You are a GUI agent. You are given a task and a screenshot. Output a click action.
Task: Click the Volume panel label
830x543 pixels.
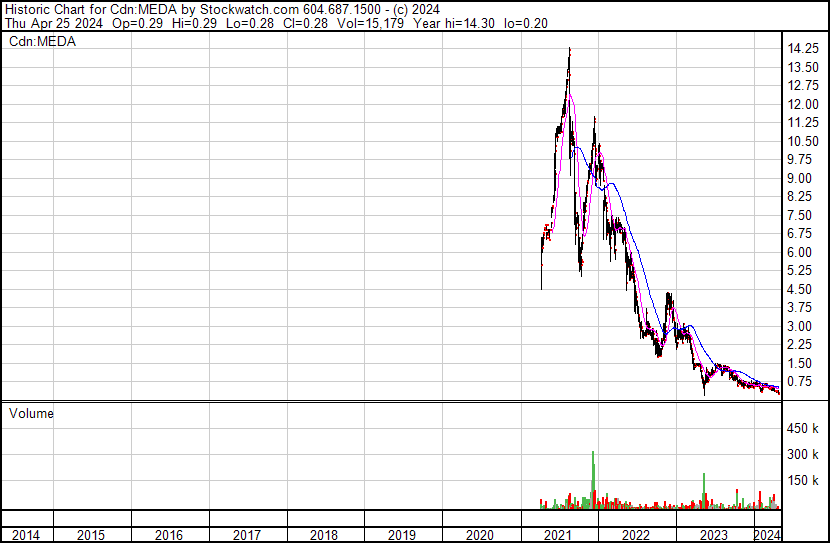(x=31, y=413)
